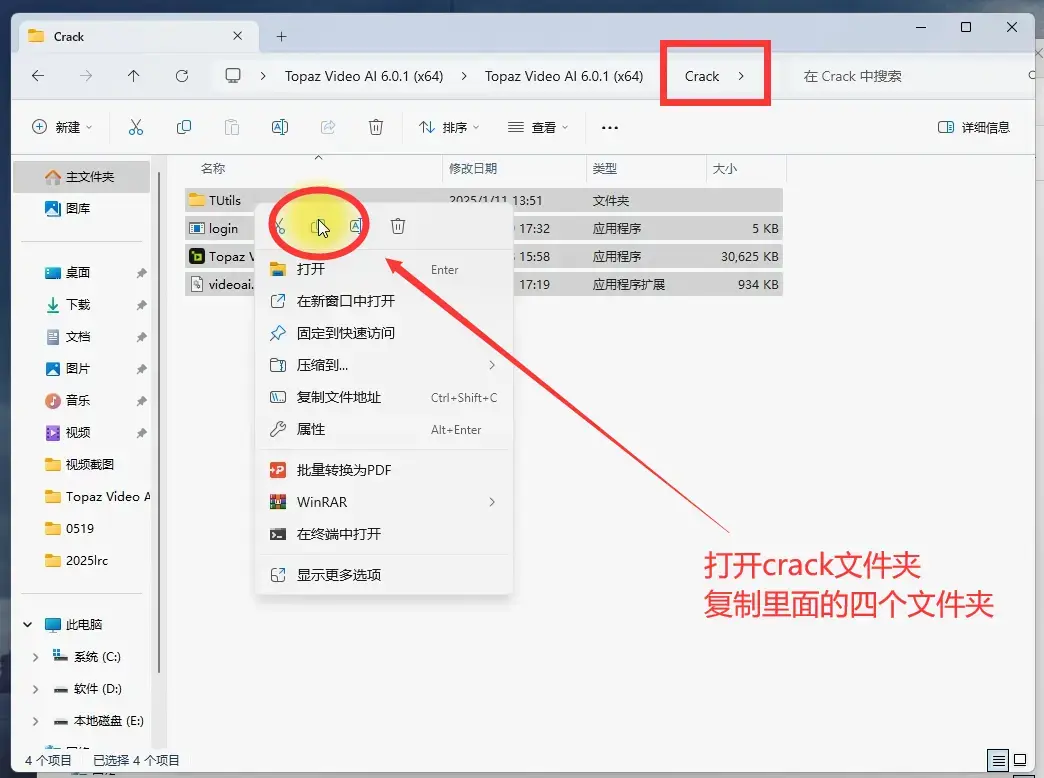Click the Cut icon in the toolbar
1044x778 pixels.
click(x=136, y=127)
